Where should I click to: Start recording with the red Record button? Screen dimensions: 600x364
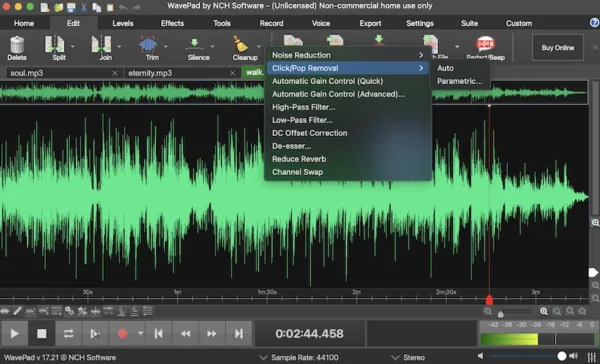pyautogui.click(x=122, y=334)
